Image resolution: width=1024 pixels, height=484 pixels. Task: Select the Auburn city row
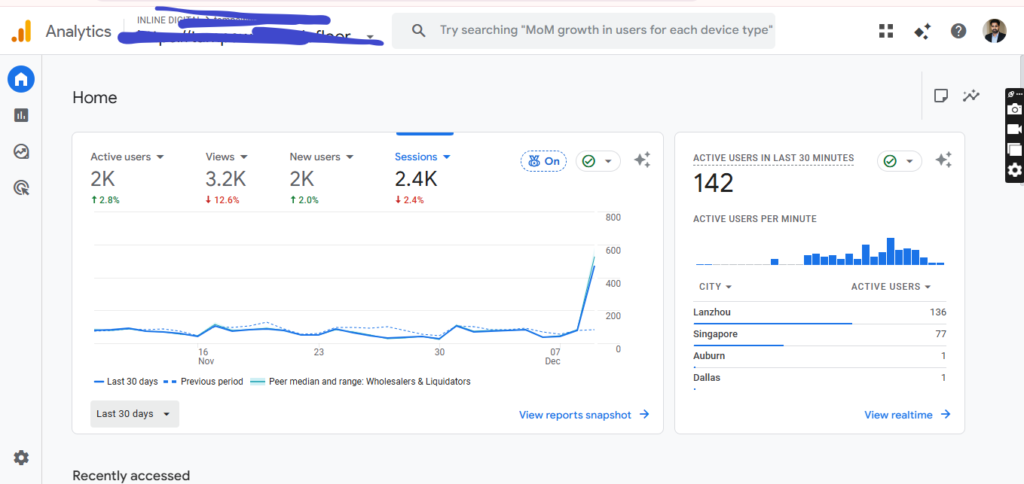pyautogui.click(x=820, y=356)
